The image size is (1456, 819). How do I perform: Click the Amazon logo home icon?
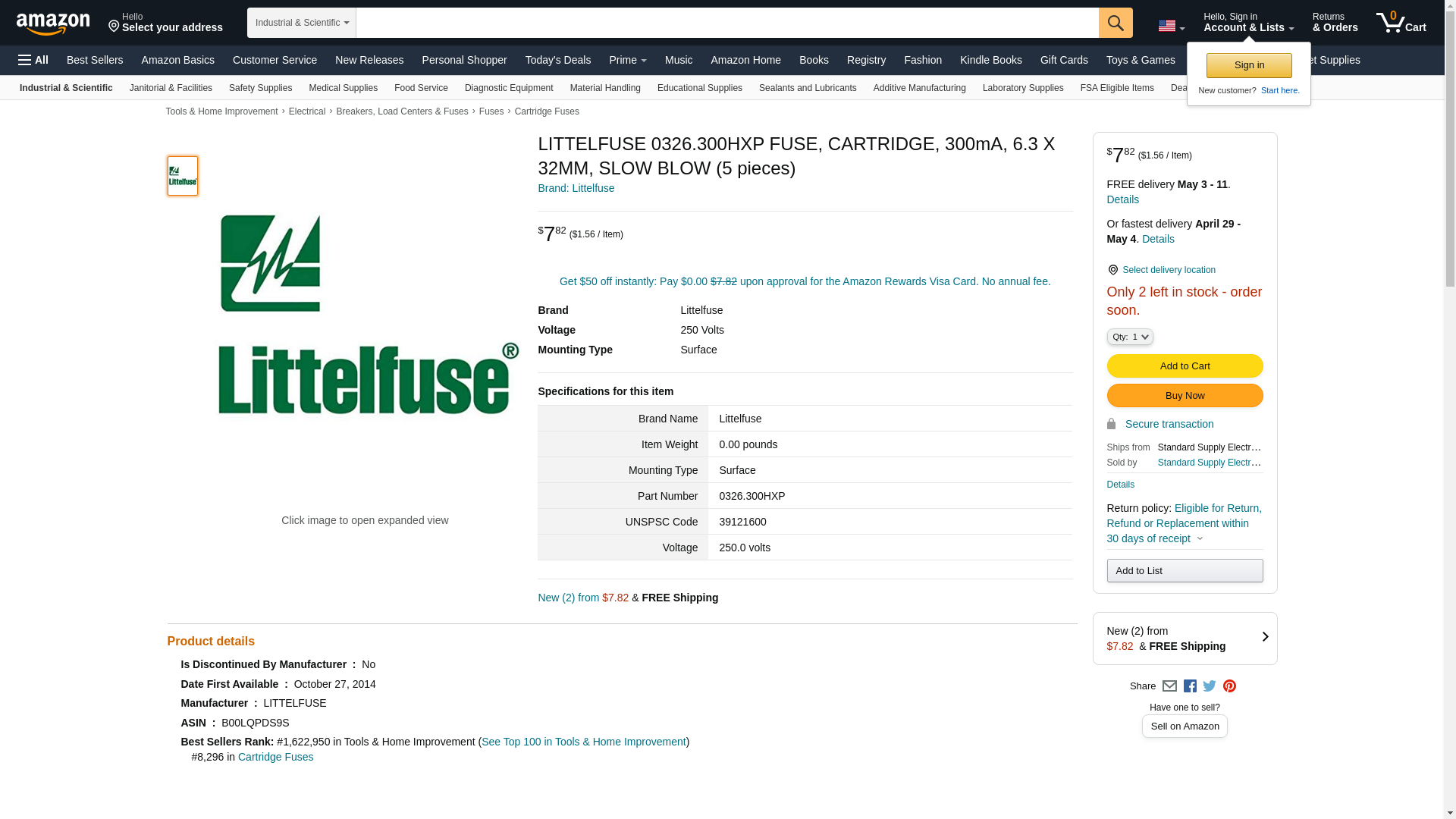click(x=53, y=24)
